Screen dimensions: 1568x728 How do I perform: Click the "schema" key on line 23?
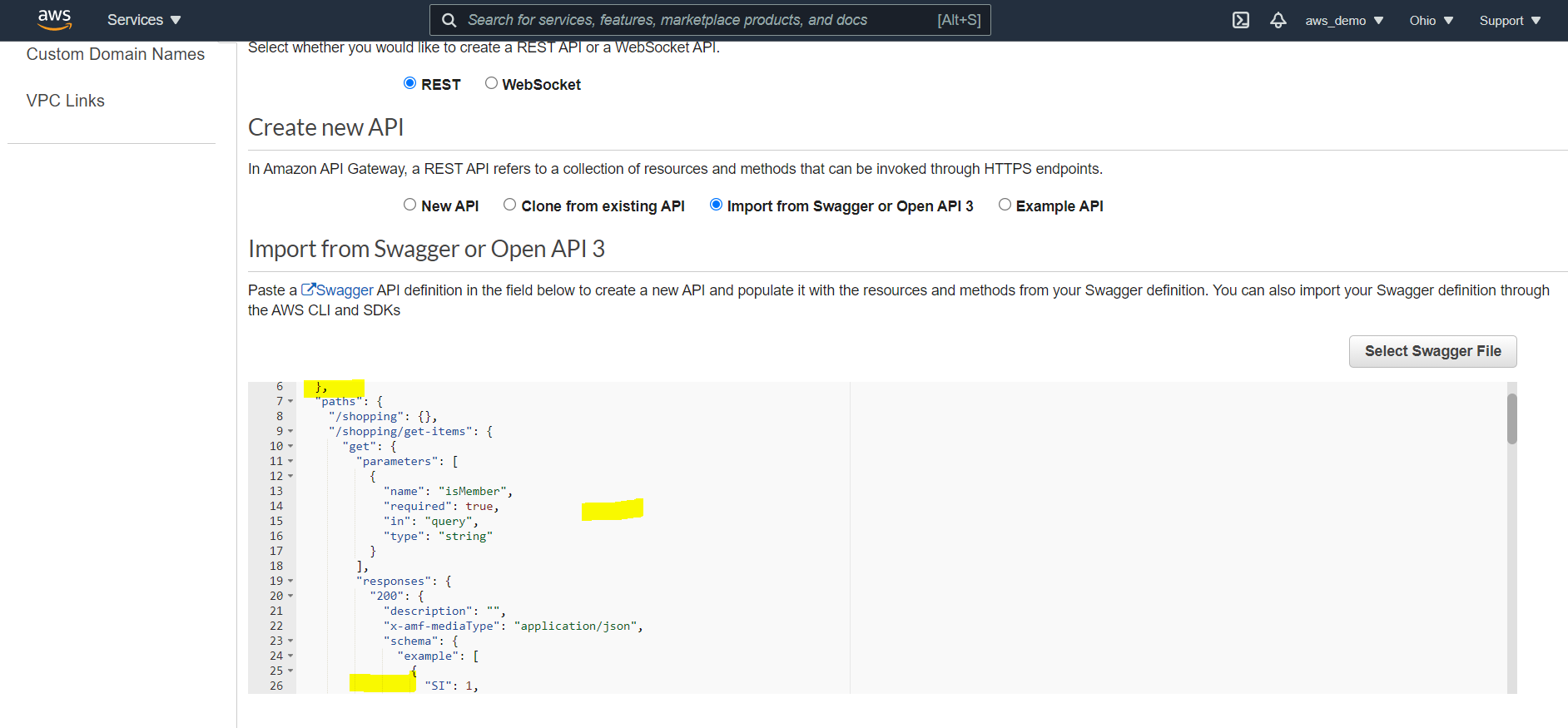411,641
